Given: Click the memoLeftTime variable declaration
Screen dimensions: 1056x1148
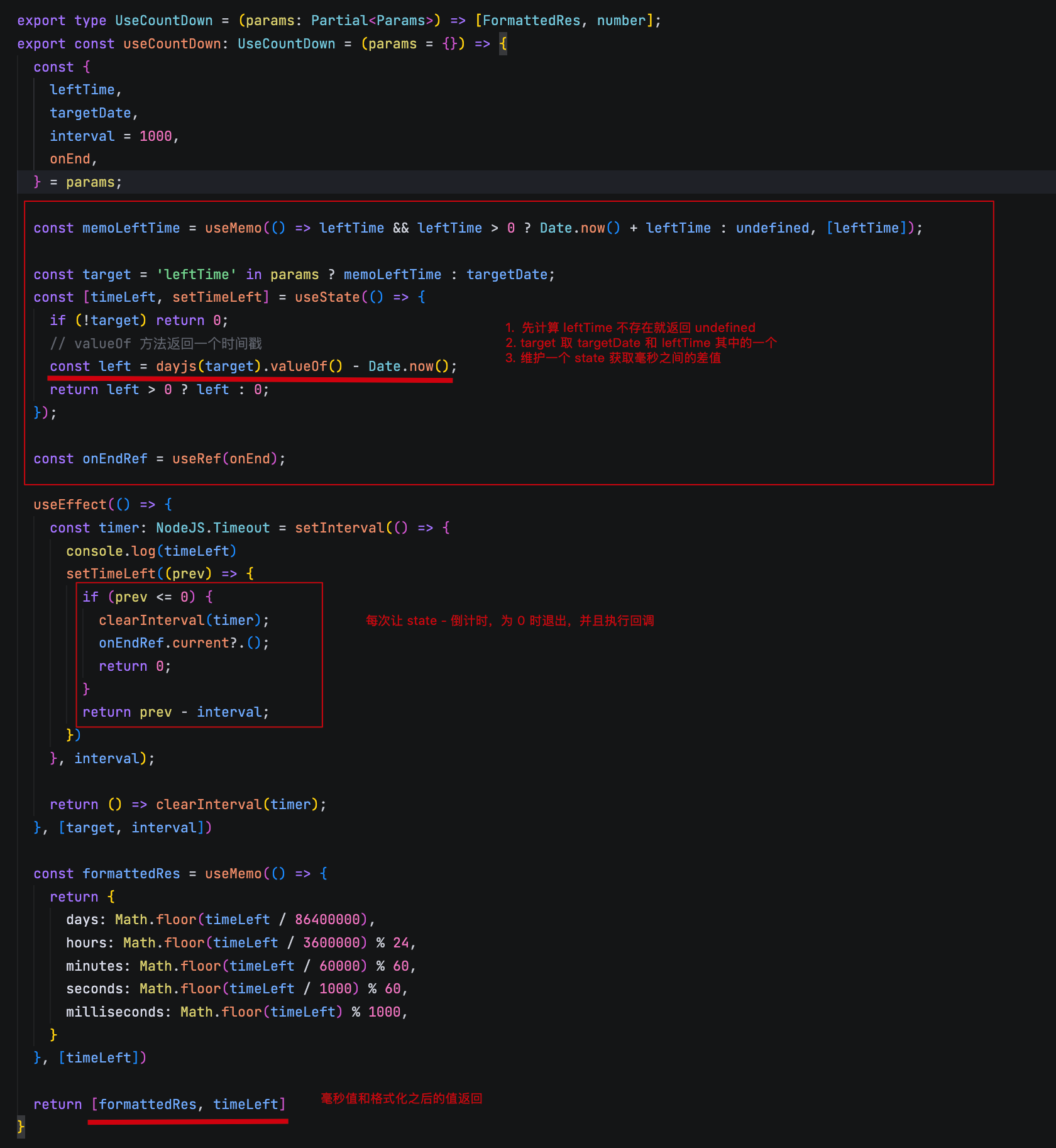Looking at the screenshot, I should (x=131, y=228).
